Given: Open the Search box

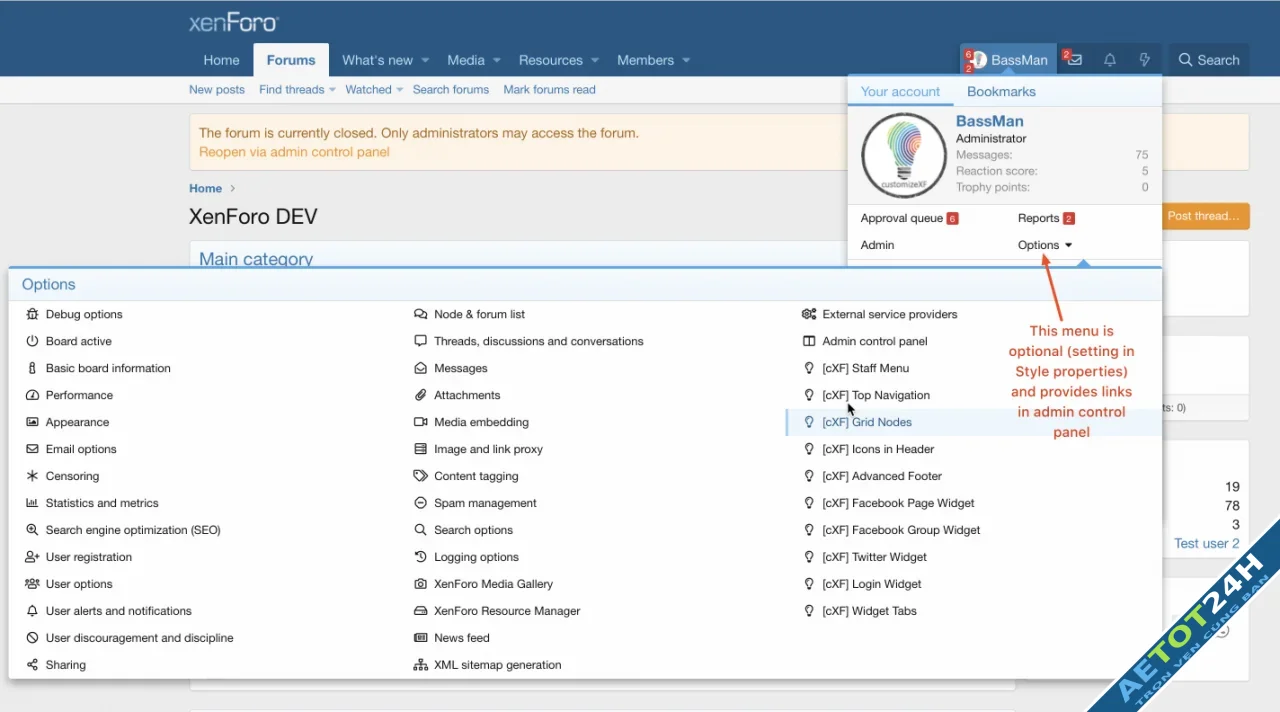Looking at the screenshot, I should [x=1209, y=59].
